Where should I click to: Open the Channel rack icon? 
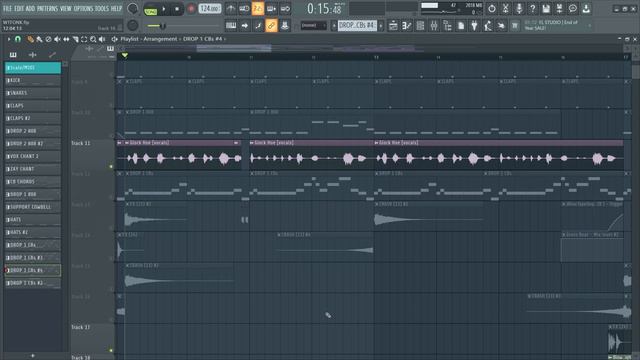pyautogui.click(x=420, y=26)
